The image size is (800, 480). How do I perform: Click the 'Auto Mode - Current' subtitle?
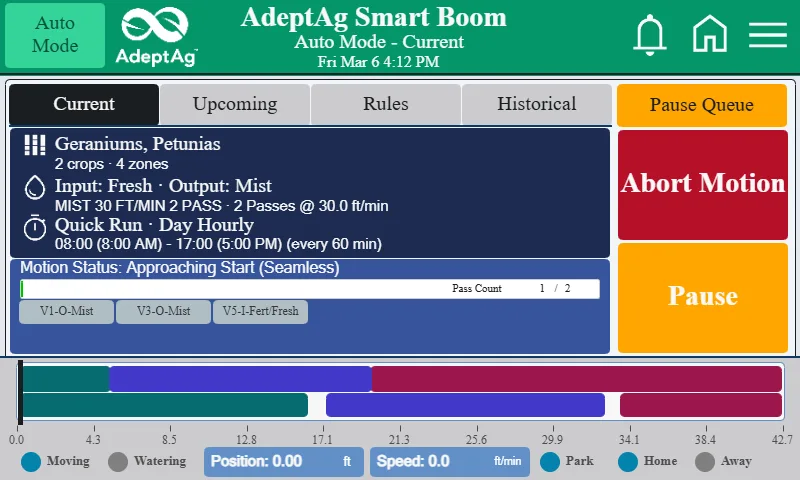379,42
